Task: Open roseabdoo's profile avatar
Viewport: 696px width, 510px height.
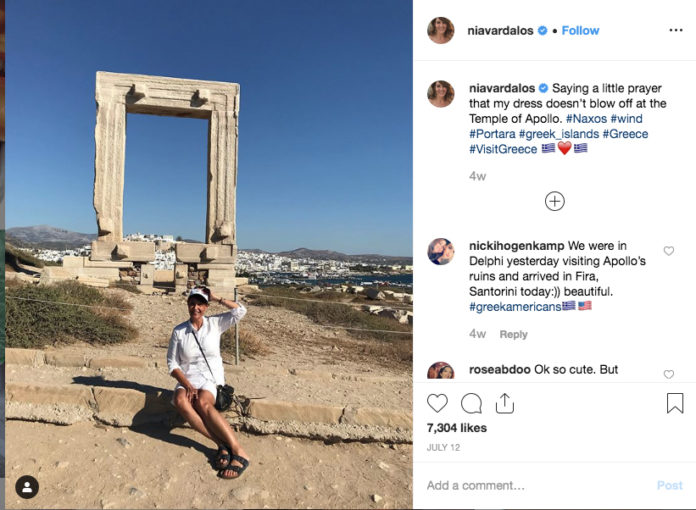Action: coord(441,372)
